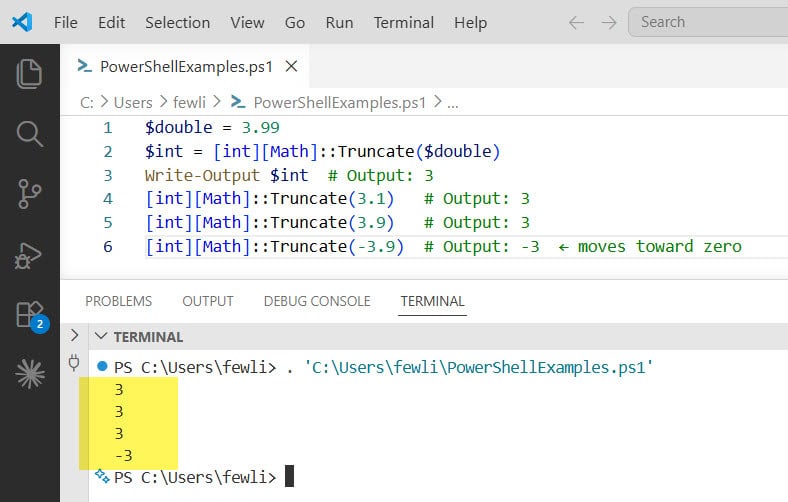The image size is (788, 502).
Task: Open the Explorer view in activity bar
Action: [x=29, y=73]
